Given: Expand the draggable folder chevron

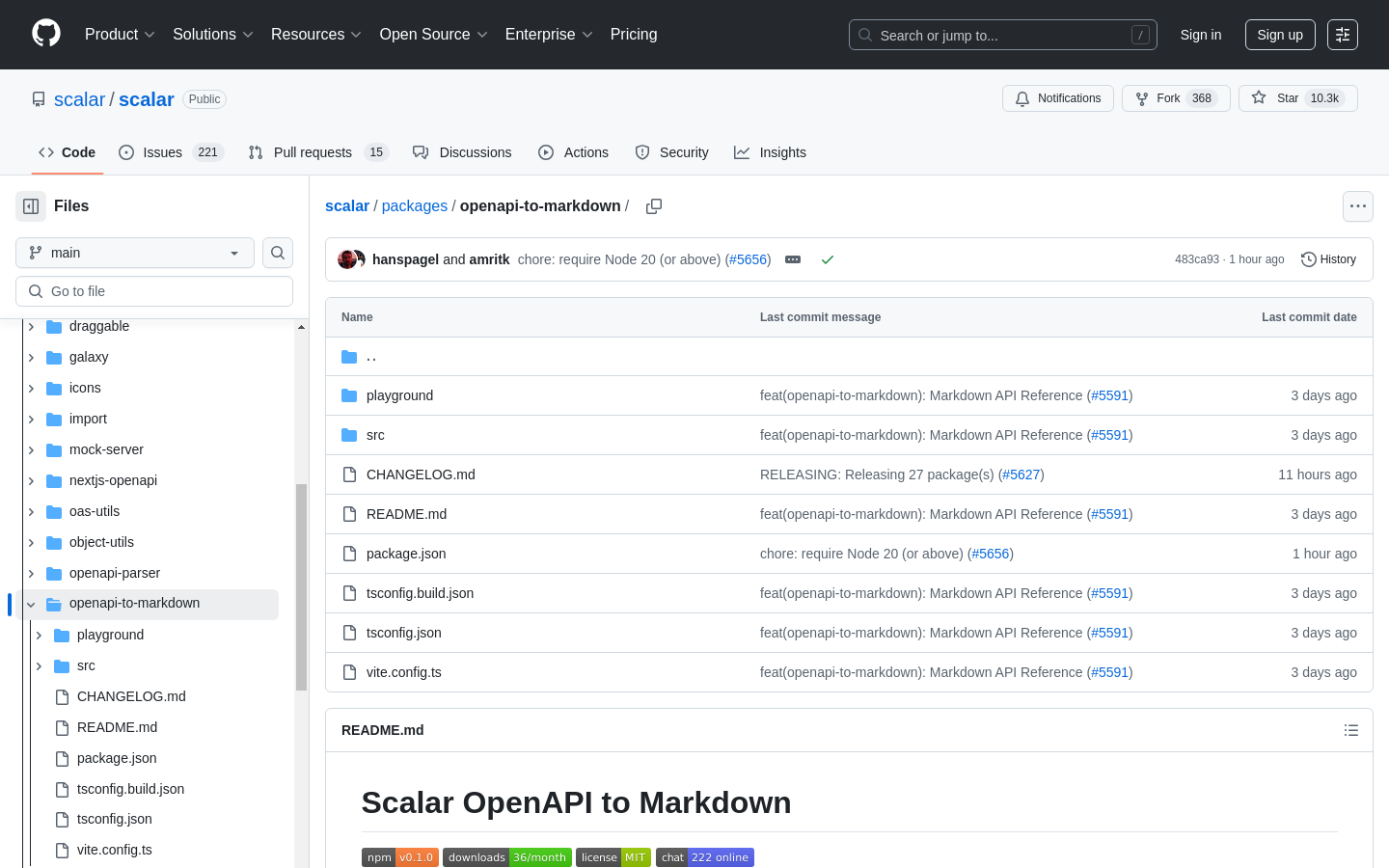Looking at the screenshot, I should (31, 327).
